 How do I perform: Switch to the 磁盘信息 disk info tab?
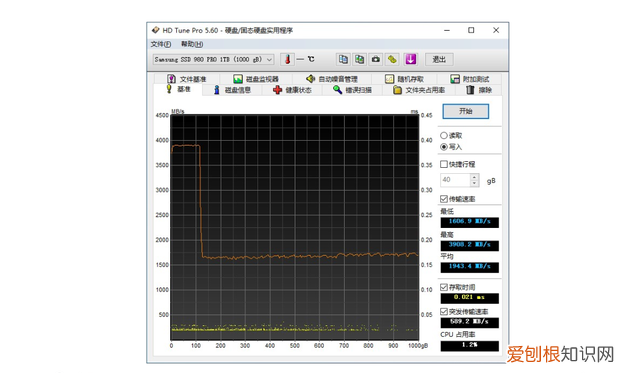point(232,90)
